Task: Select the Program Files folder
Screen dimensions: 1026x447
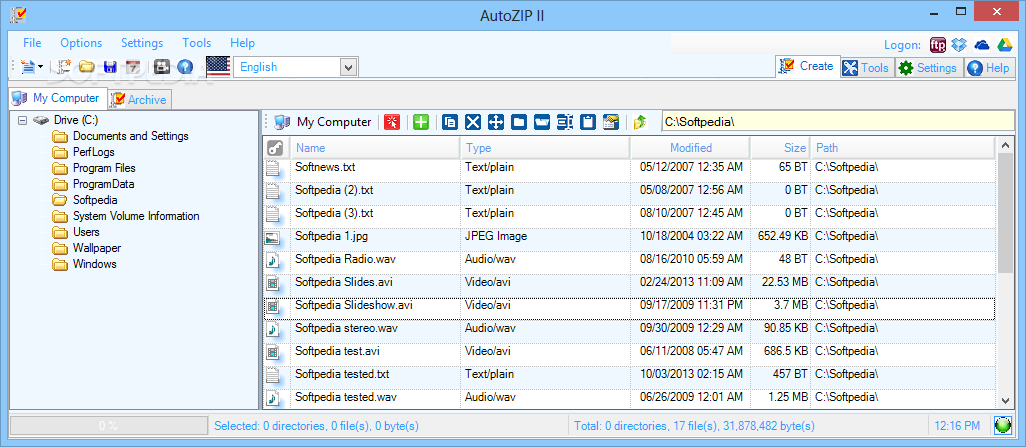Action: point(104,168)
